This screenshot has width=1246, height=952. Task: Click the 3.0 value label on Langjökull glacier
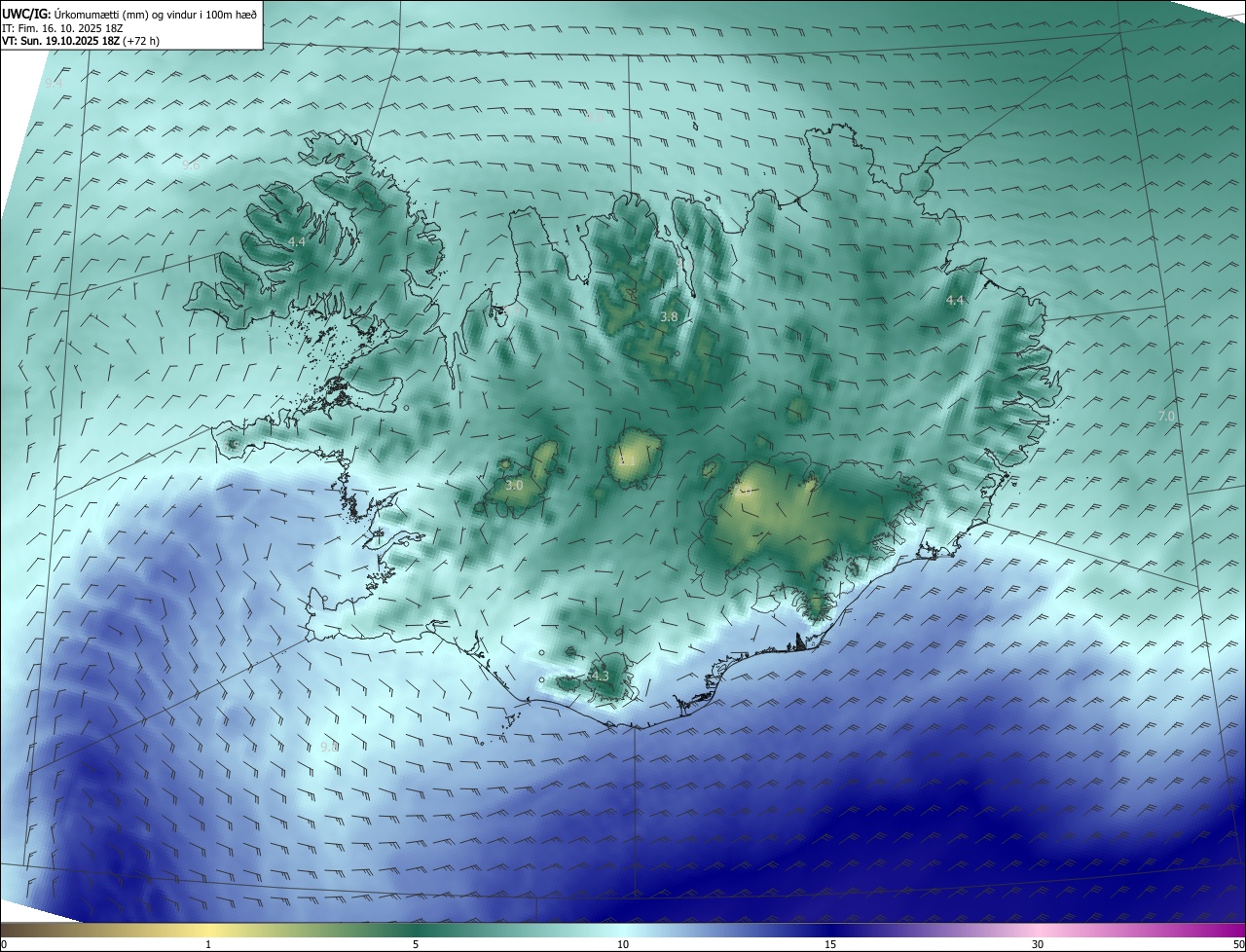514,485
